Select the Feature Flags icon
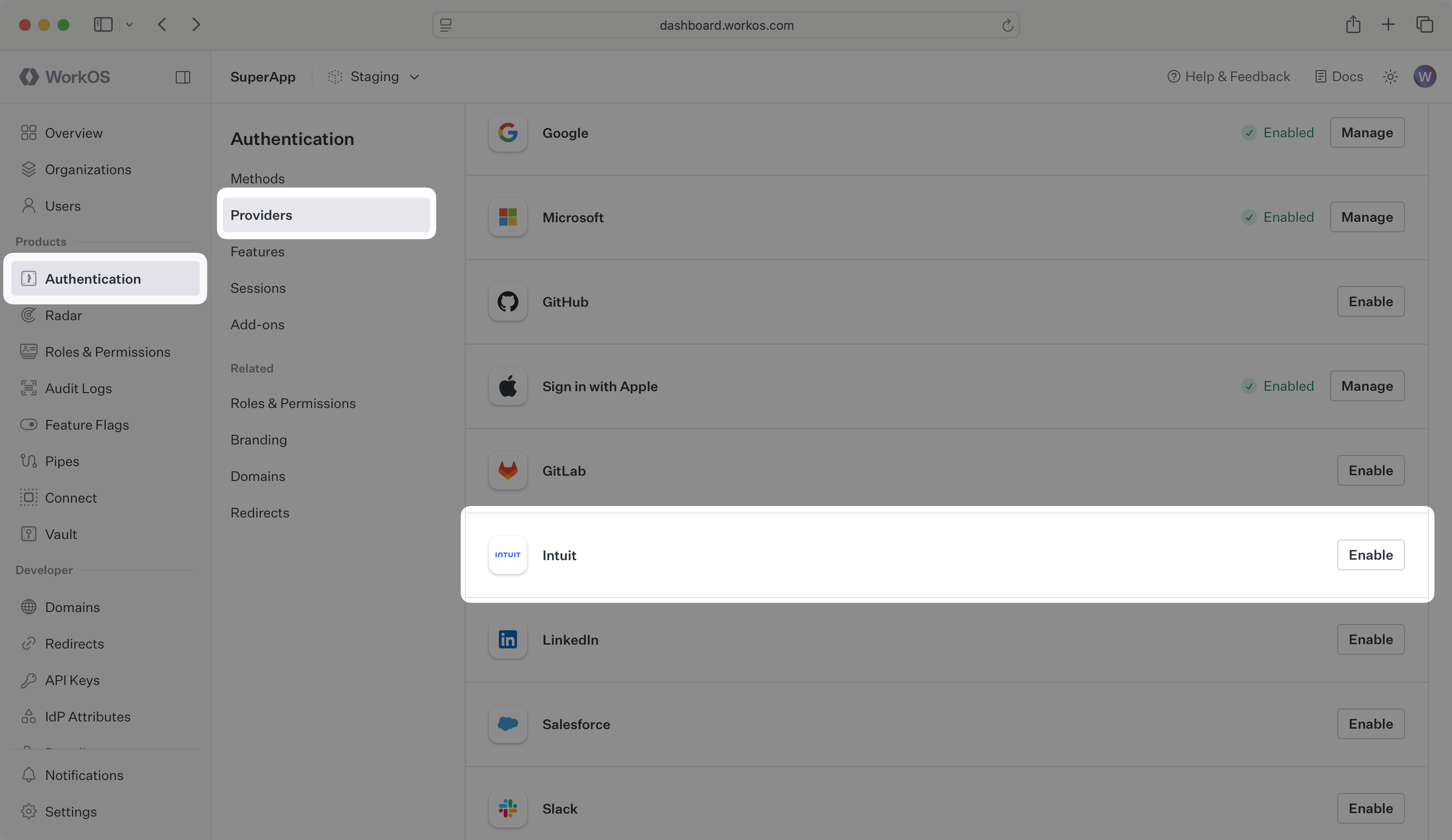The image size is (1452, 840). (x=28, y=425)
